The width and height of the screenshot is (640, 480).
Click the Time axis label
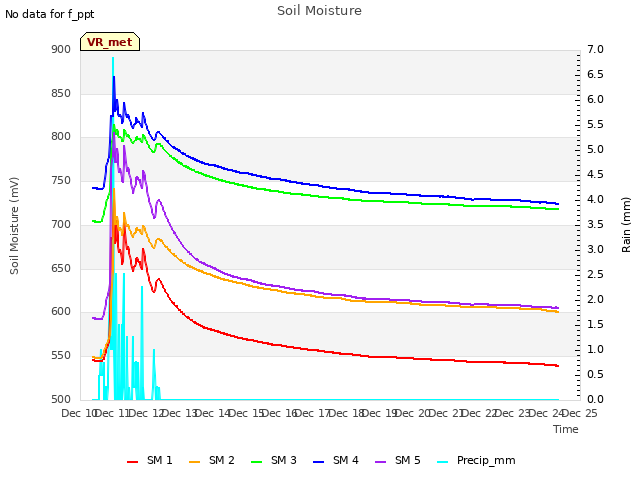point(566,429)
